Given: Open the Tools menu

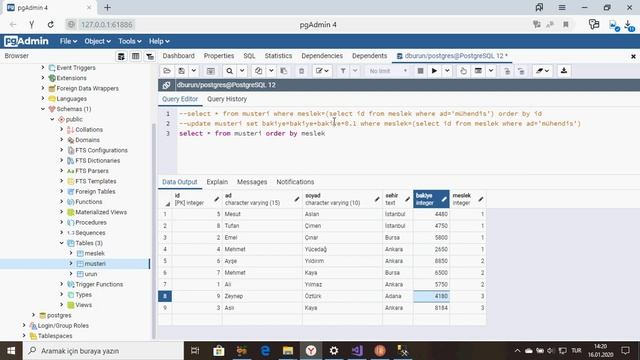Looking at the screenshot, I should tap(130, 41).
